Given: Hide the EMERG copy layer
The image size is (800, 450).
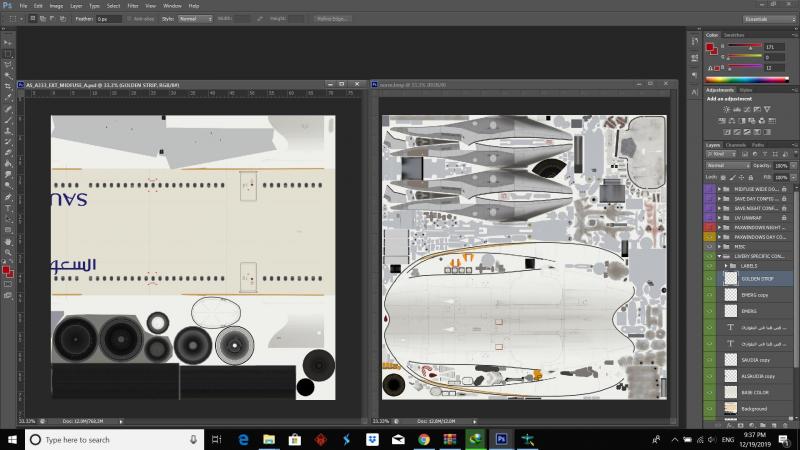Looking at the screenshot, I should tap(709, 295).
